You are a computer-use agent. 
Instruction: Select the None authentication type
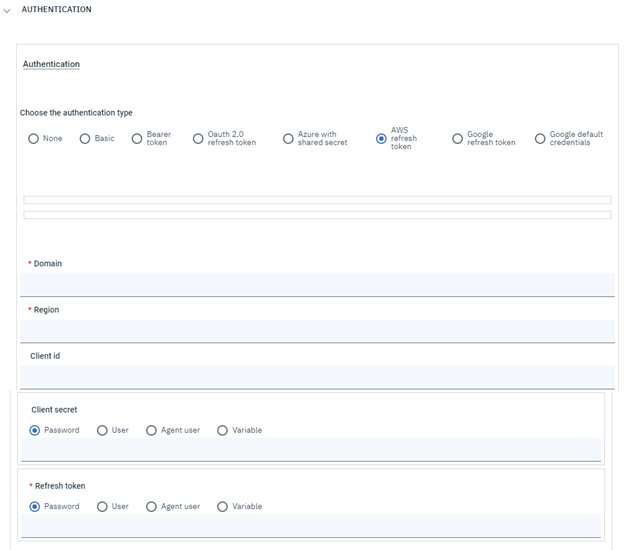34,139
